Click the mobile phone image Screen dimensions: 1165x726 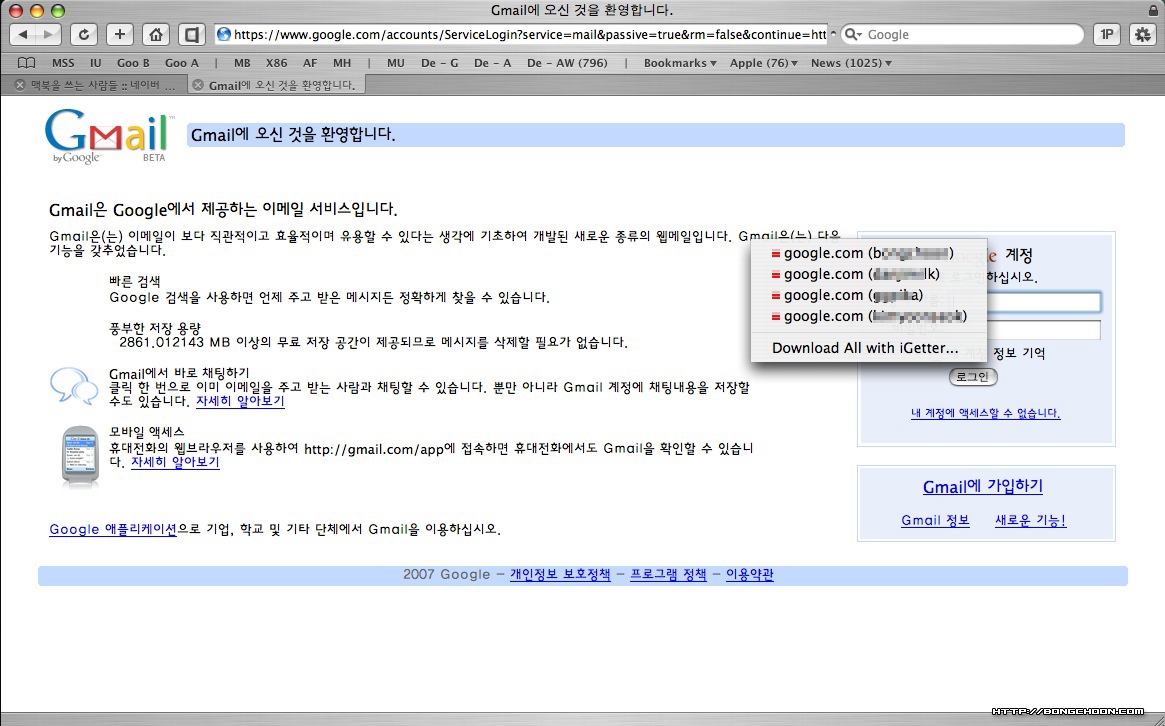tap(79, 458)
